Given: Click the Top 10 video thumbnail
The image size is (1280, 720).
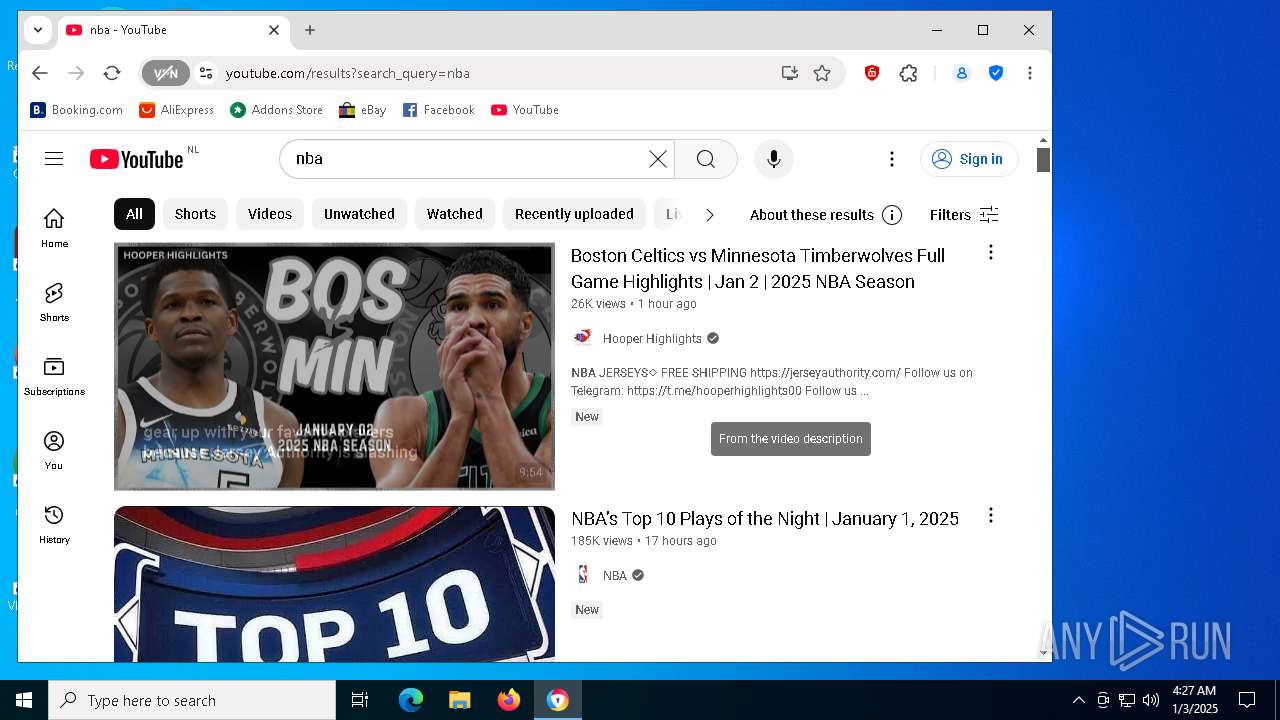Looking at the screenshot, I should (334, 584).
